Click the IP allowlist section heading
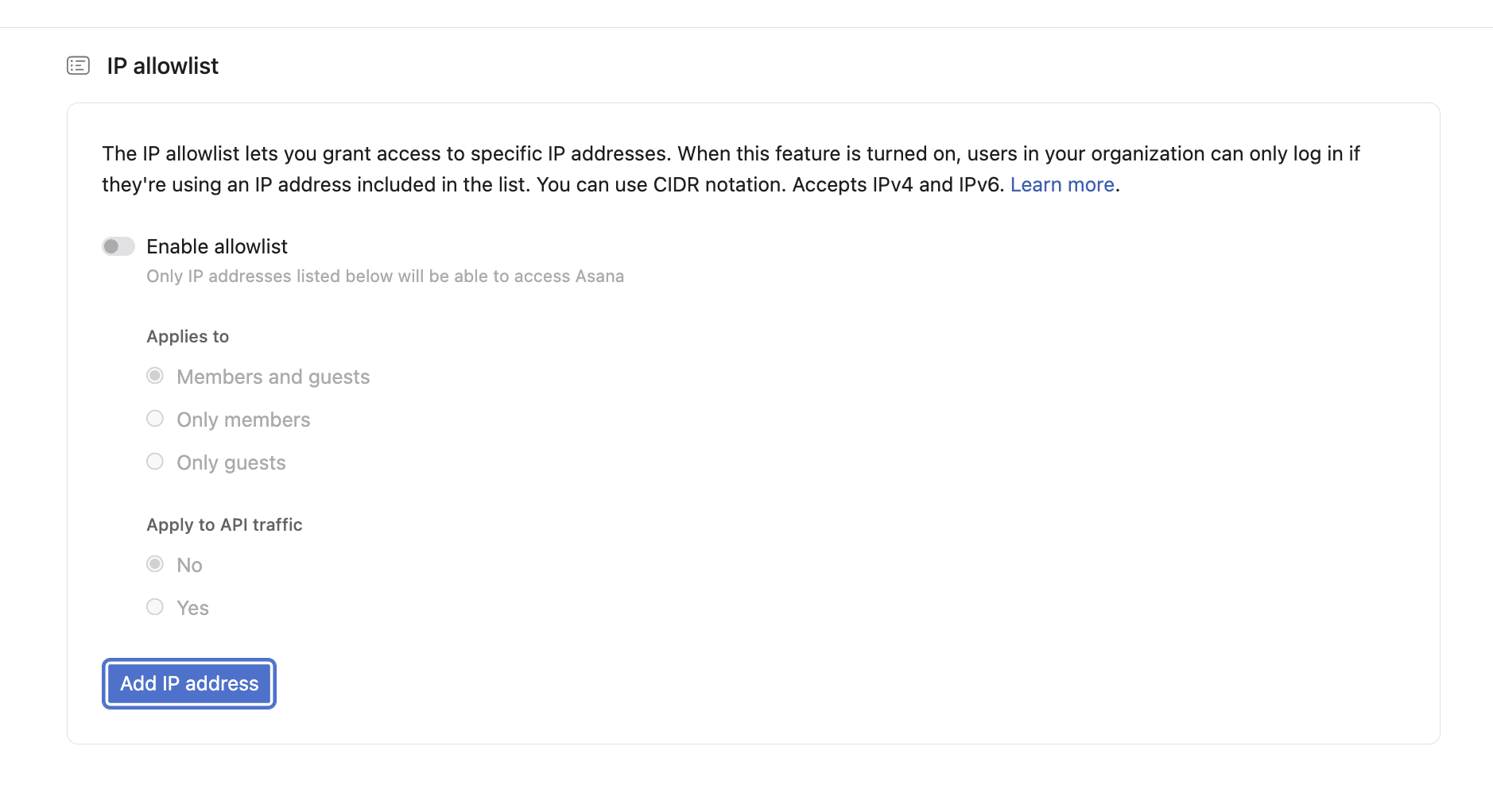The height and width of the screenshot is (812, 1493). 162,66
